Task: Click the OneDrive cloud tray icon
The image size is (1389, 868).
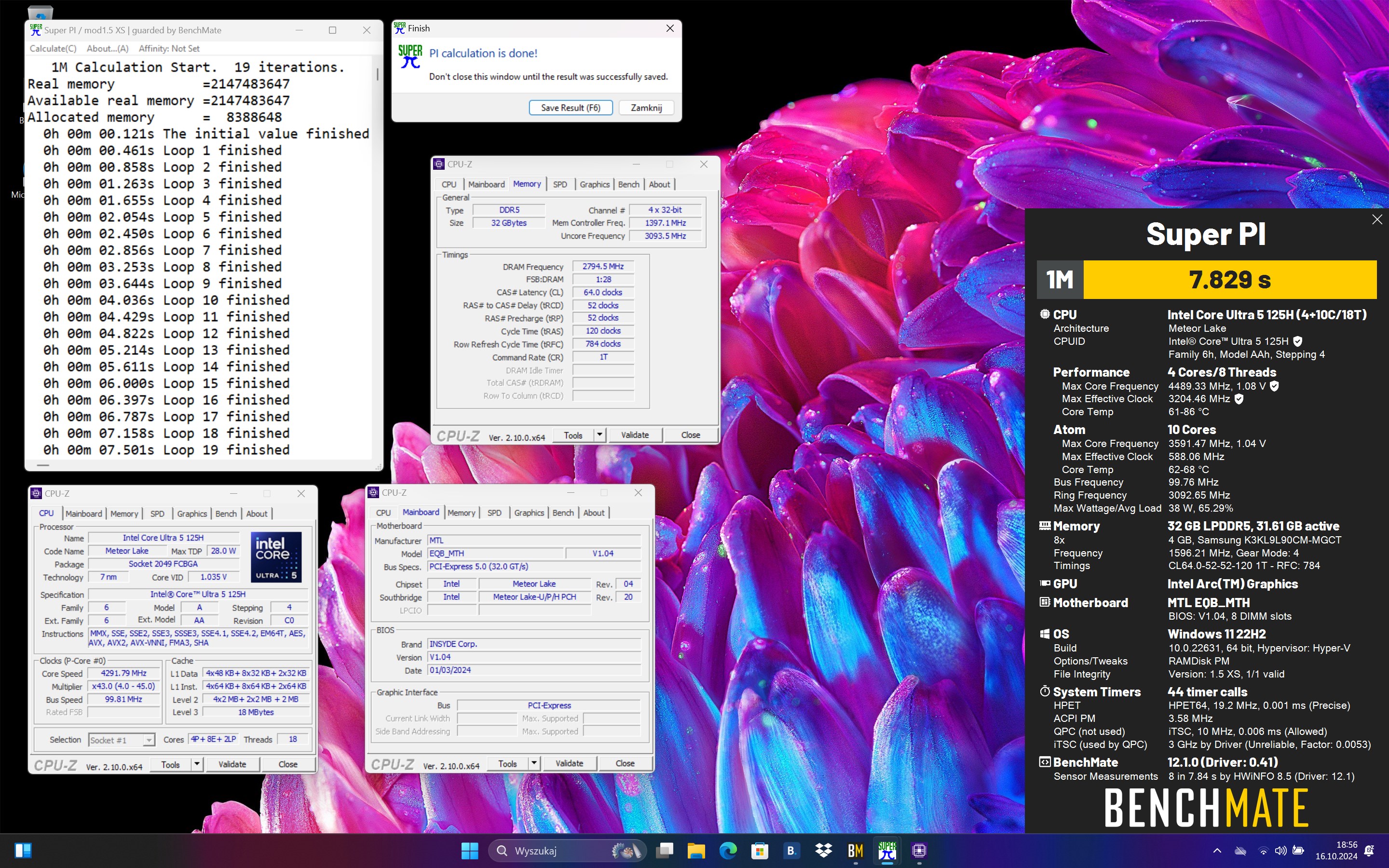Action: point(1240,850)
